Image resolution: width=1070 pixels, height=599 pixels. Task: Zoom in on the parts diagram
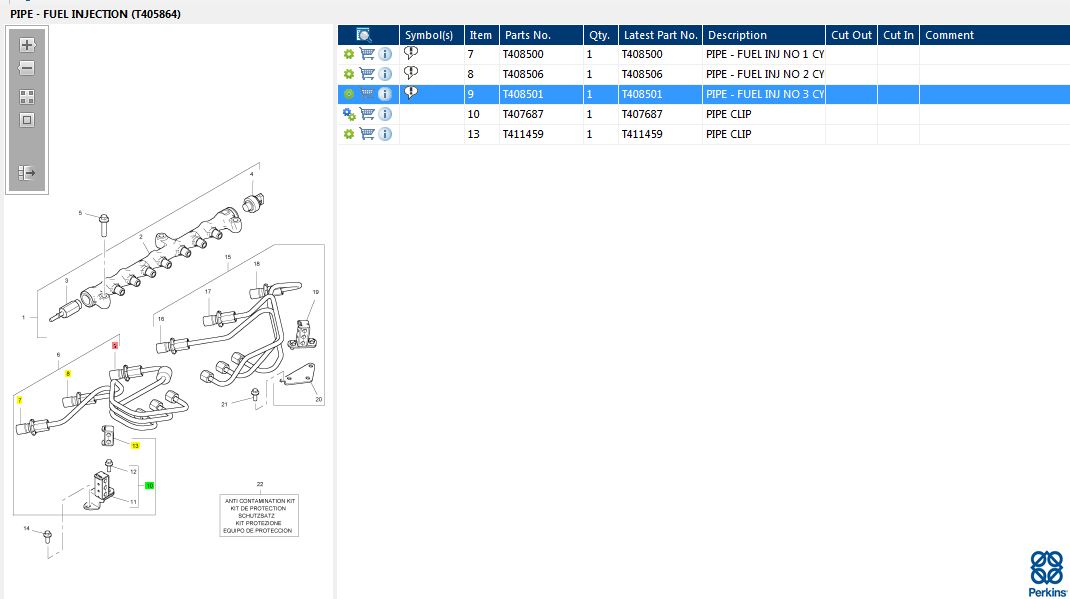pos(27,45)
